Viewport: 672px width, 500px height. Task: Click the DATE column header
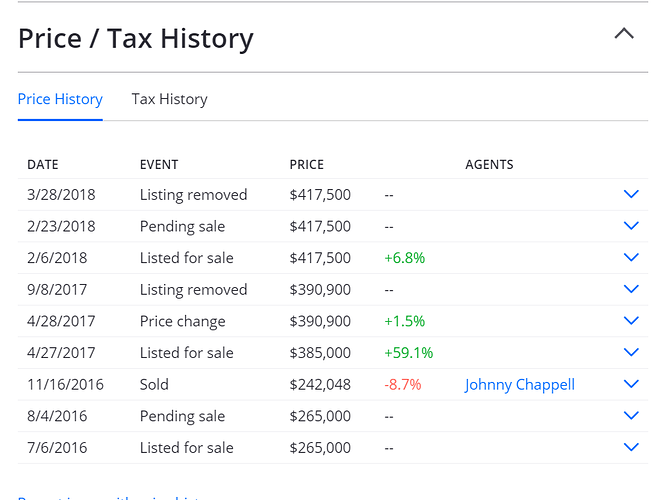pyautogui.click(x=43, y=165)
